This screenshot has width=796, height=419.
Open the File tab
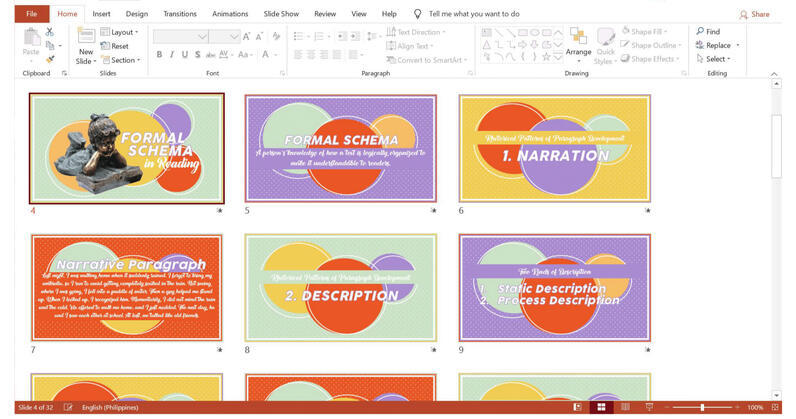click(31, 14)
